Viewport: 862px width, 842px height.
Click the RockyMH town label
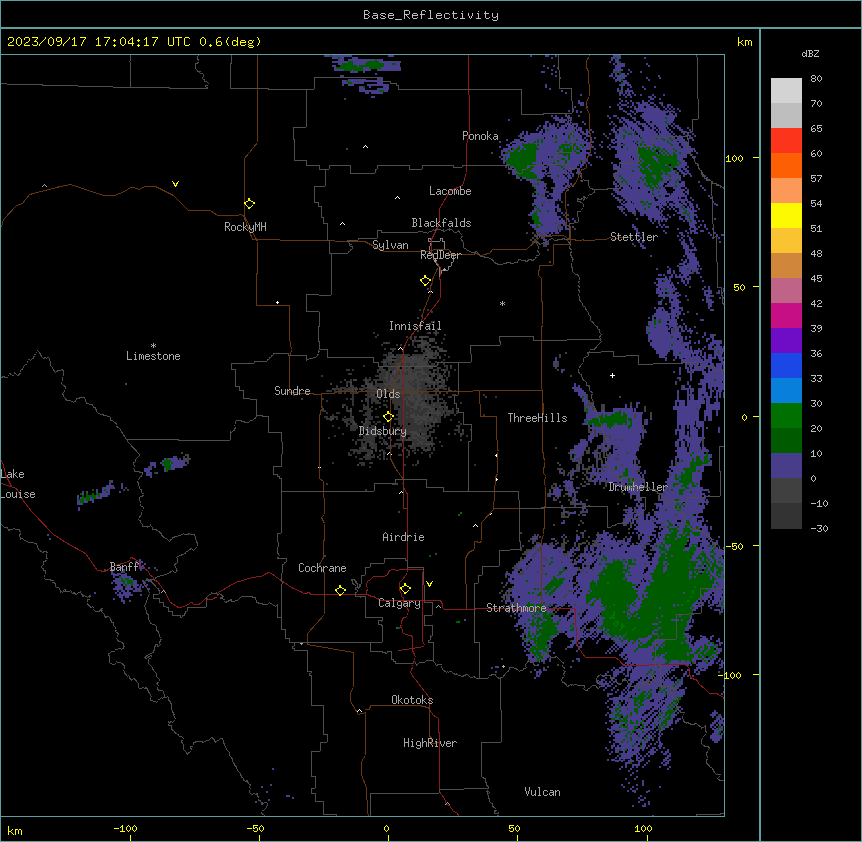245,227
